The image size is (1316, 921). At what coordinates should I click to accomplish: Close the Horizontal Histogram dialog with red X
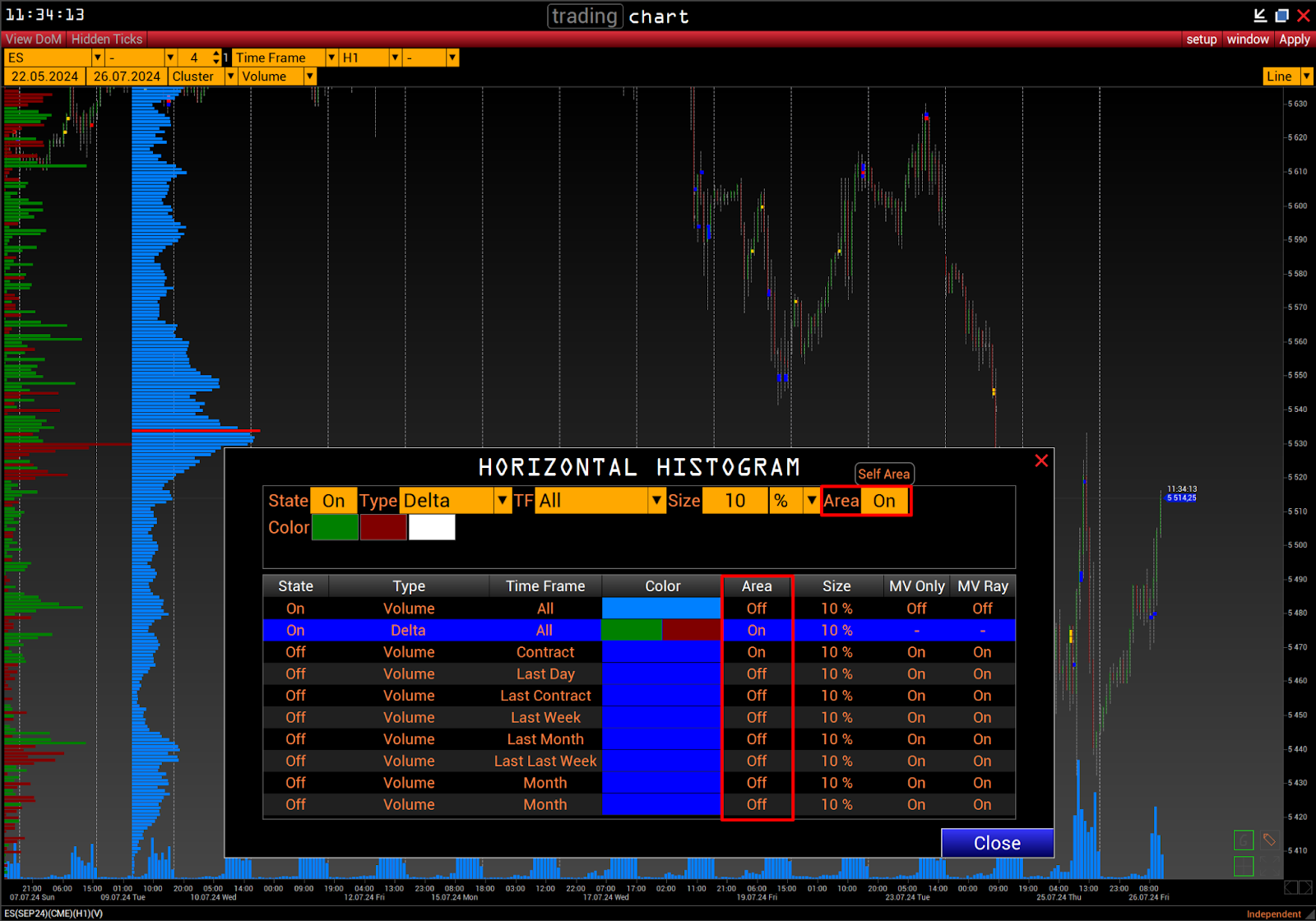1041,460
